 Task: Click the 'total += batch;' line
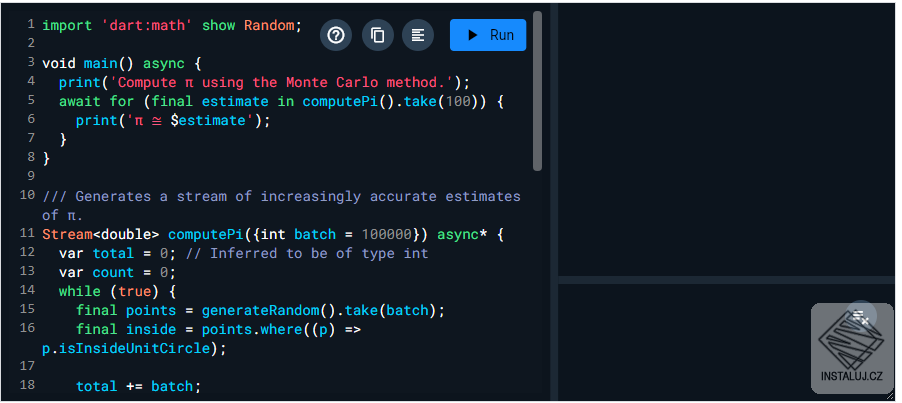point(139,386)
